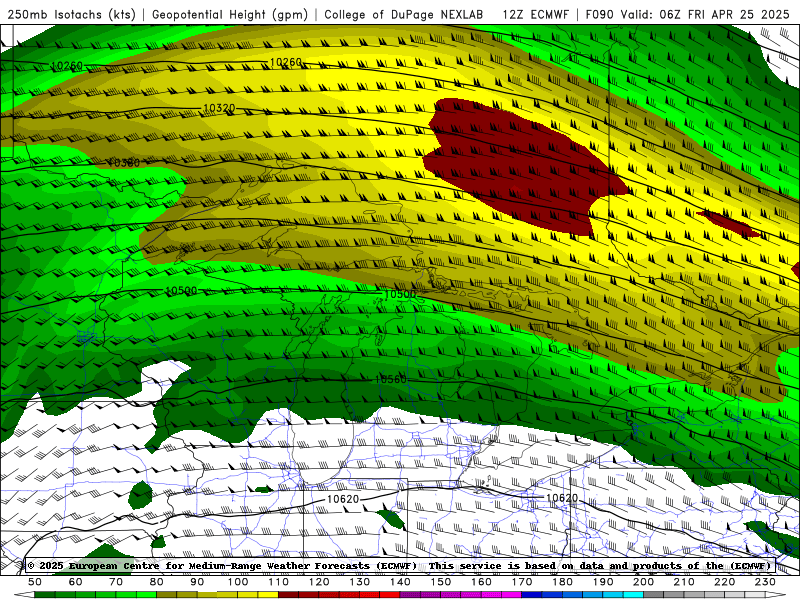Click the left '10500' contour label
The image size is (800, 600).
181,290
